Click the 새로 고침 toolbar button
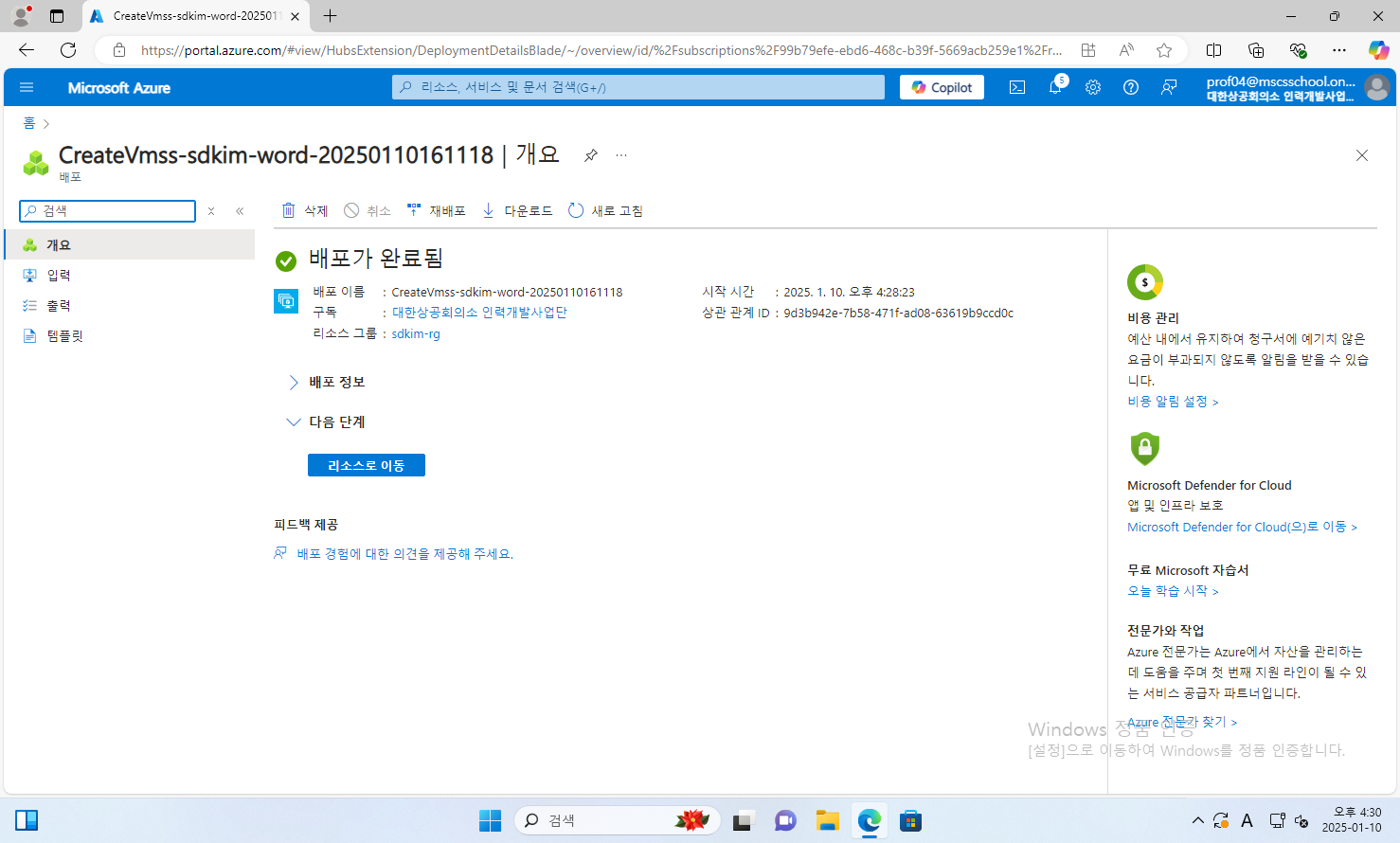1400x843 pixels. coord(605,210)
